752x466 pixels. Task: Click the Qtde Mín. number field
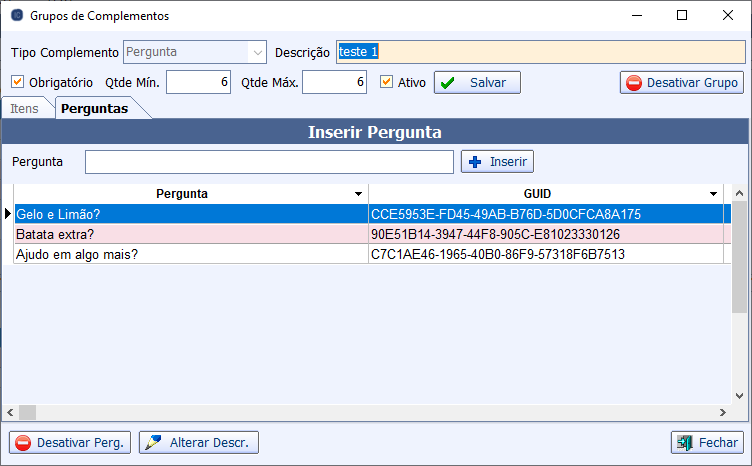pyautogui.click(x=198, y=82)
